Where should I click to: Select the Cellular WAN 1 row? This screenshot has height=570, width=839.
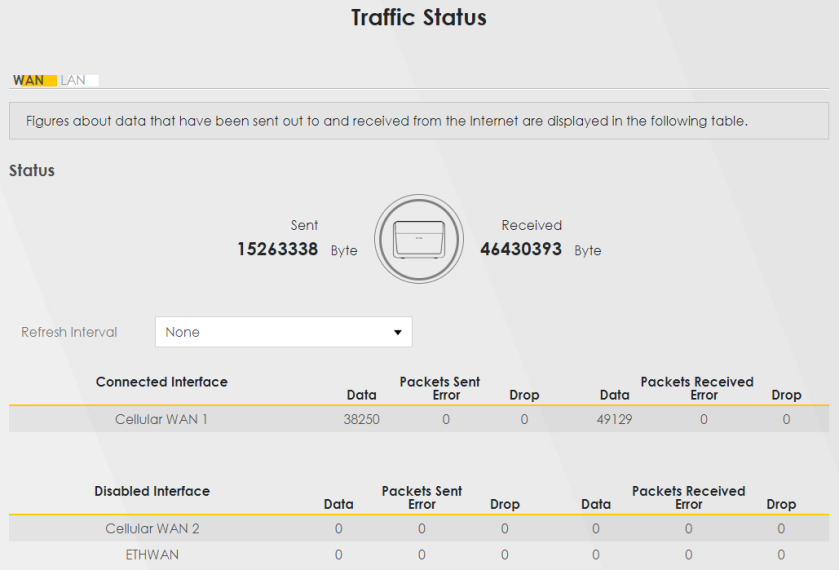tap(161, 419)
